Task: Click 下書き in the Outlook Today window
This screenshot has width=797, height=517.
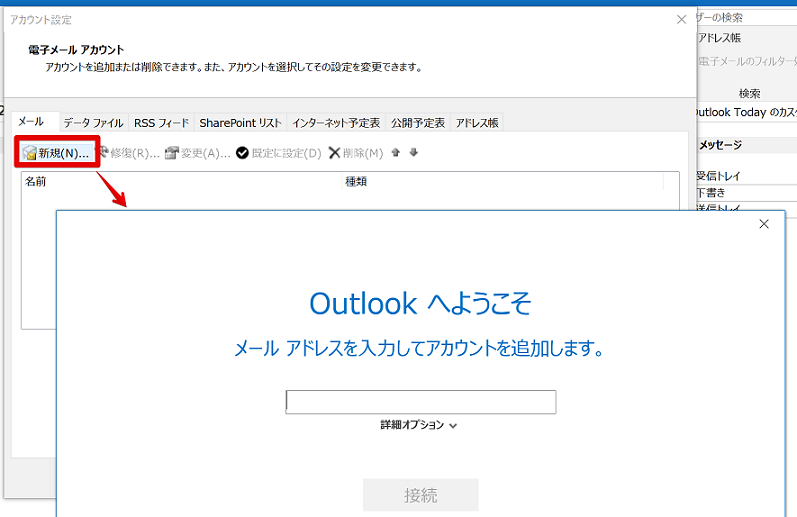Action: (x=710, y=193)
